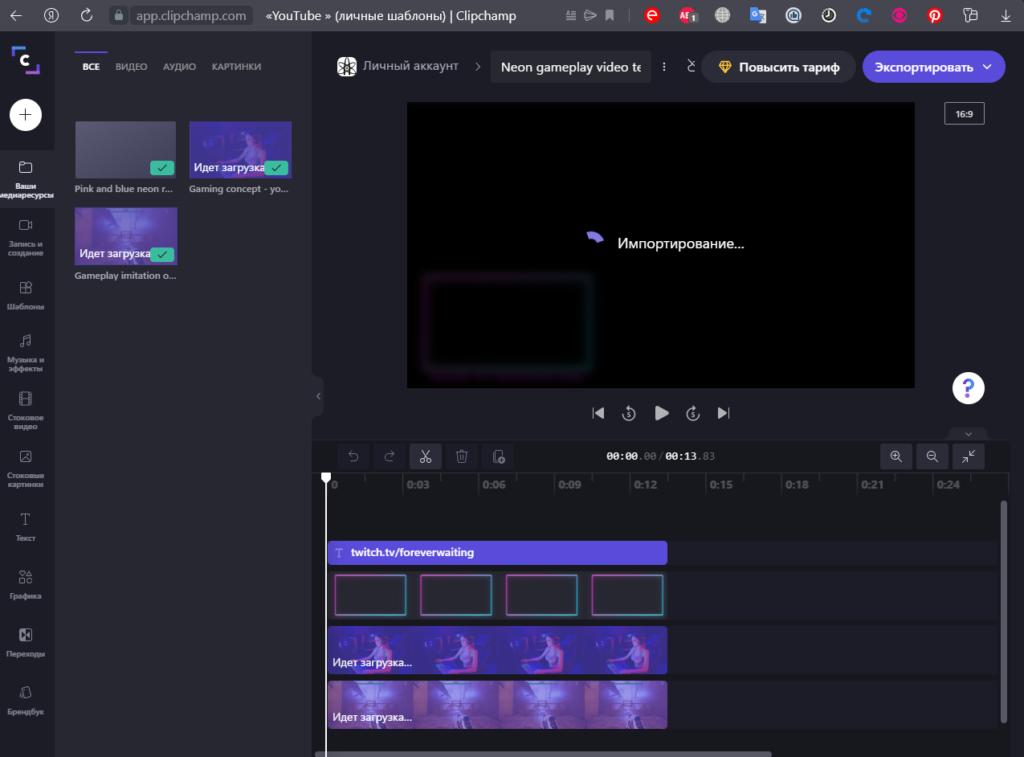This screenshot has width=1024, height=757.
Task: Delete the selected clip with the trash icon
Action: point(461,457)
